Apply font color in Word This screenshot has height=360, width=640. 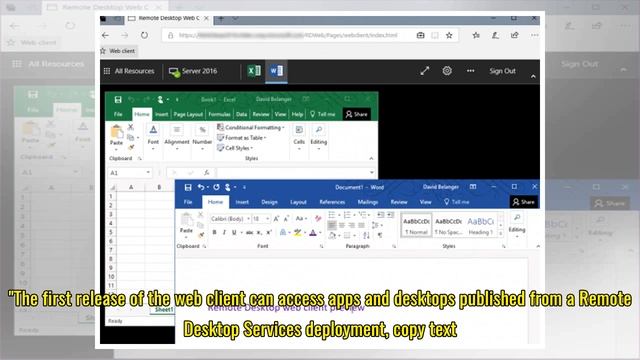tap(313, 233)
